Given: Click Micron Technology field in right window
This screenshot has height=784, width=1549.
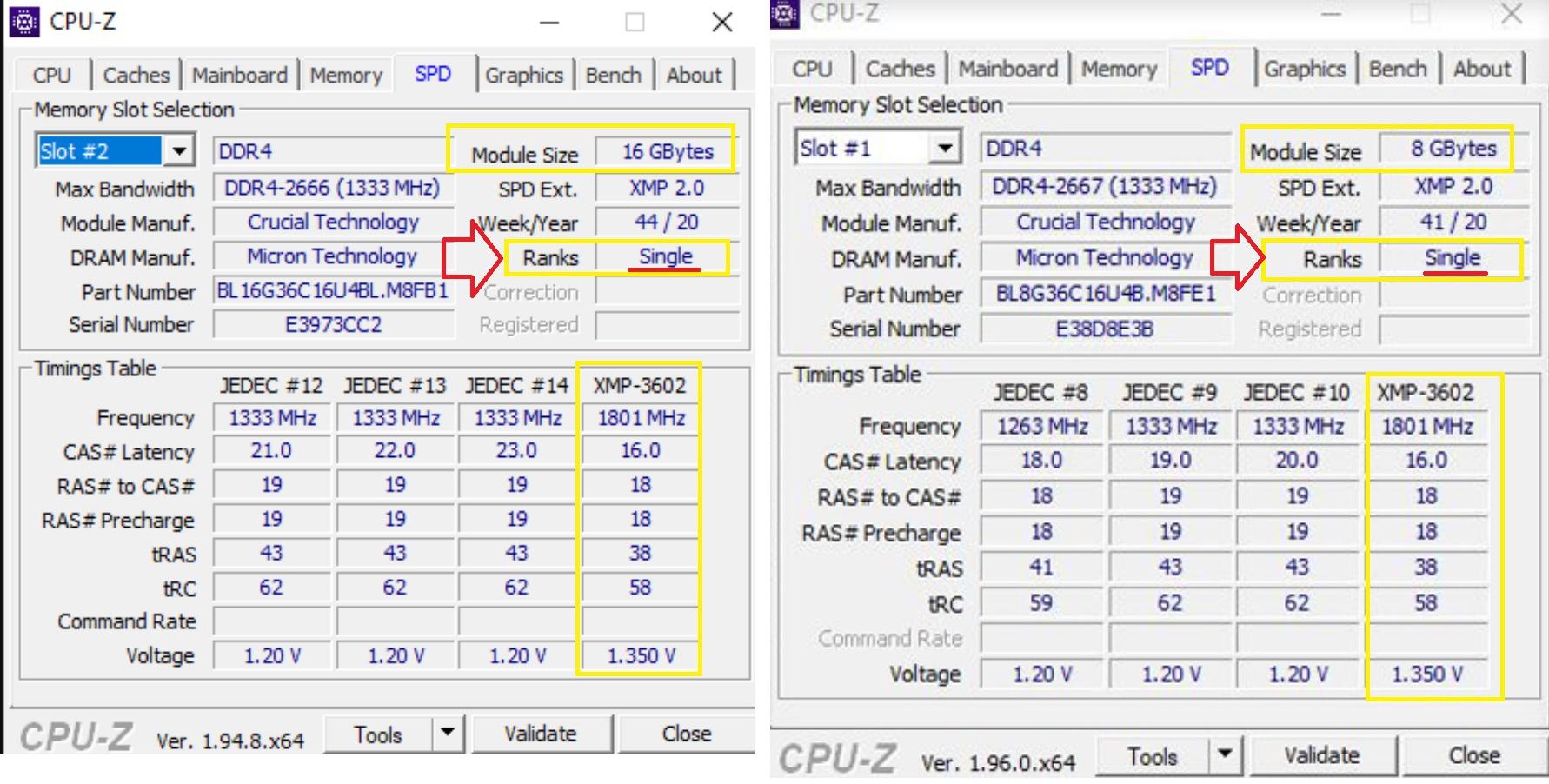Looking at the screenshot, I should (1106, 258).
